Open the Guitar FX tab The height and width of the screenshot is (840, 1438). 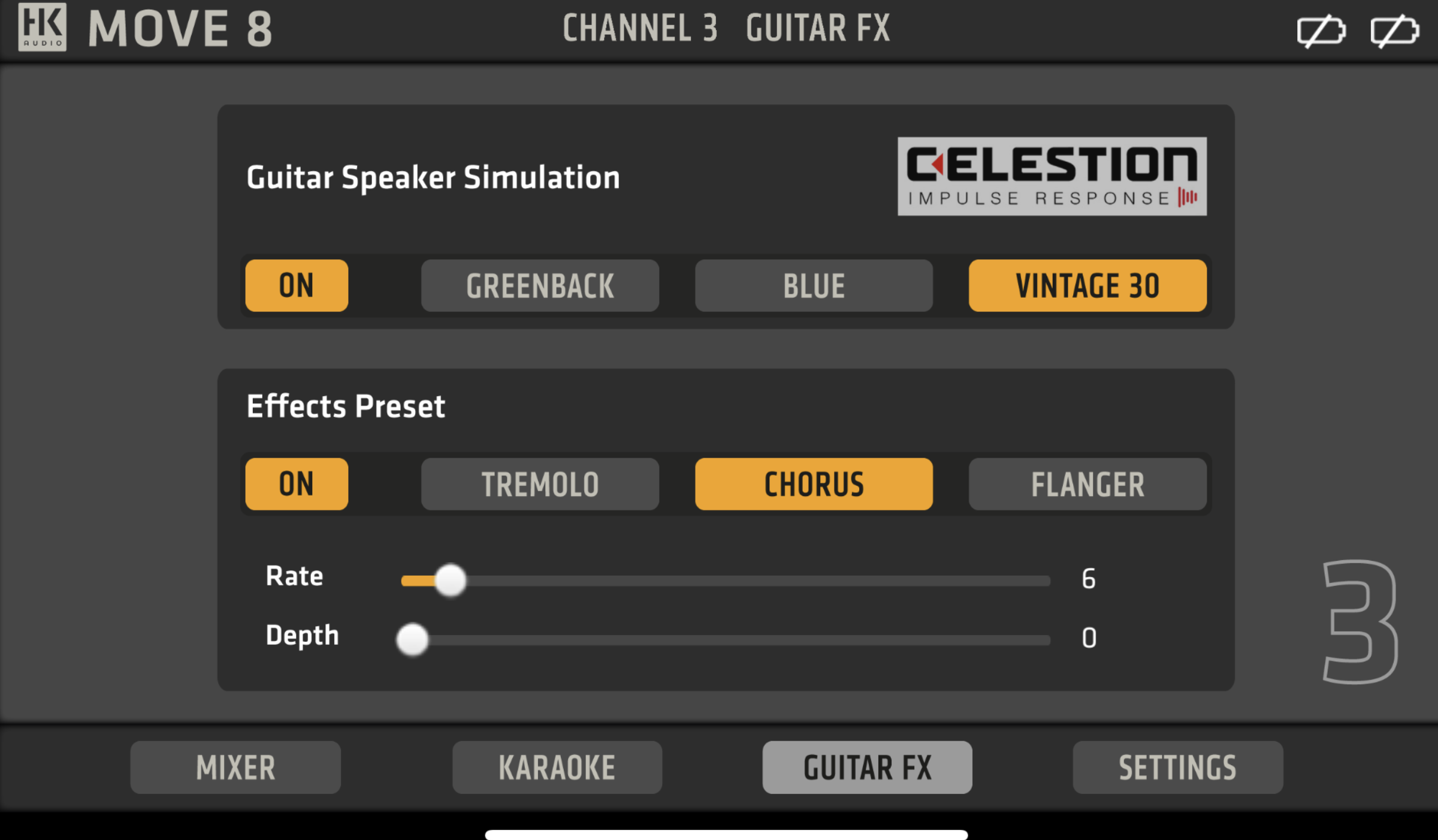(x=867, y=768)
